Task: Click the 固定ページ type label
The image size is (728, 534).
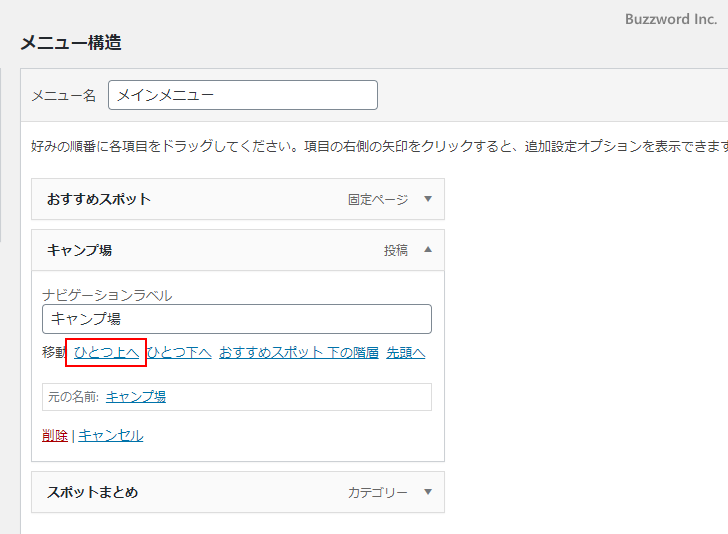Action: 378,200
